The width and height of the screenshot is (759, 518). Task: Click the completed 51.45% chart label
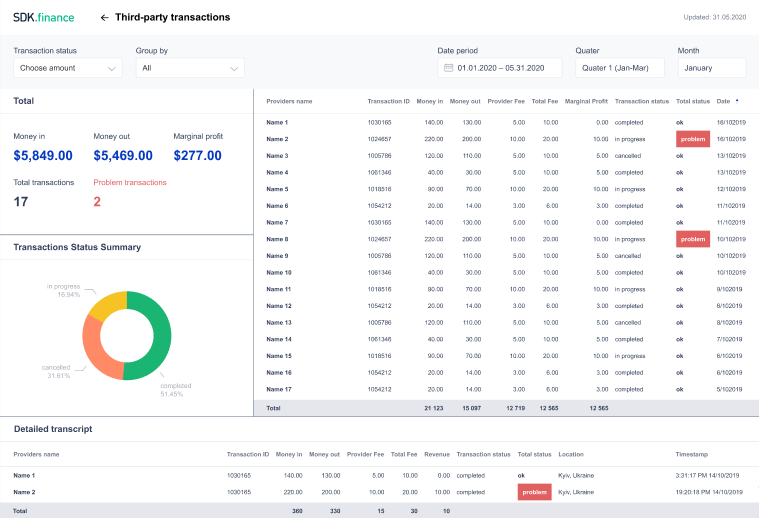176,390
